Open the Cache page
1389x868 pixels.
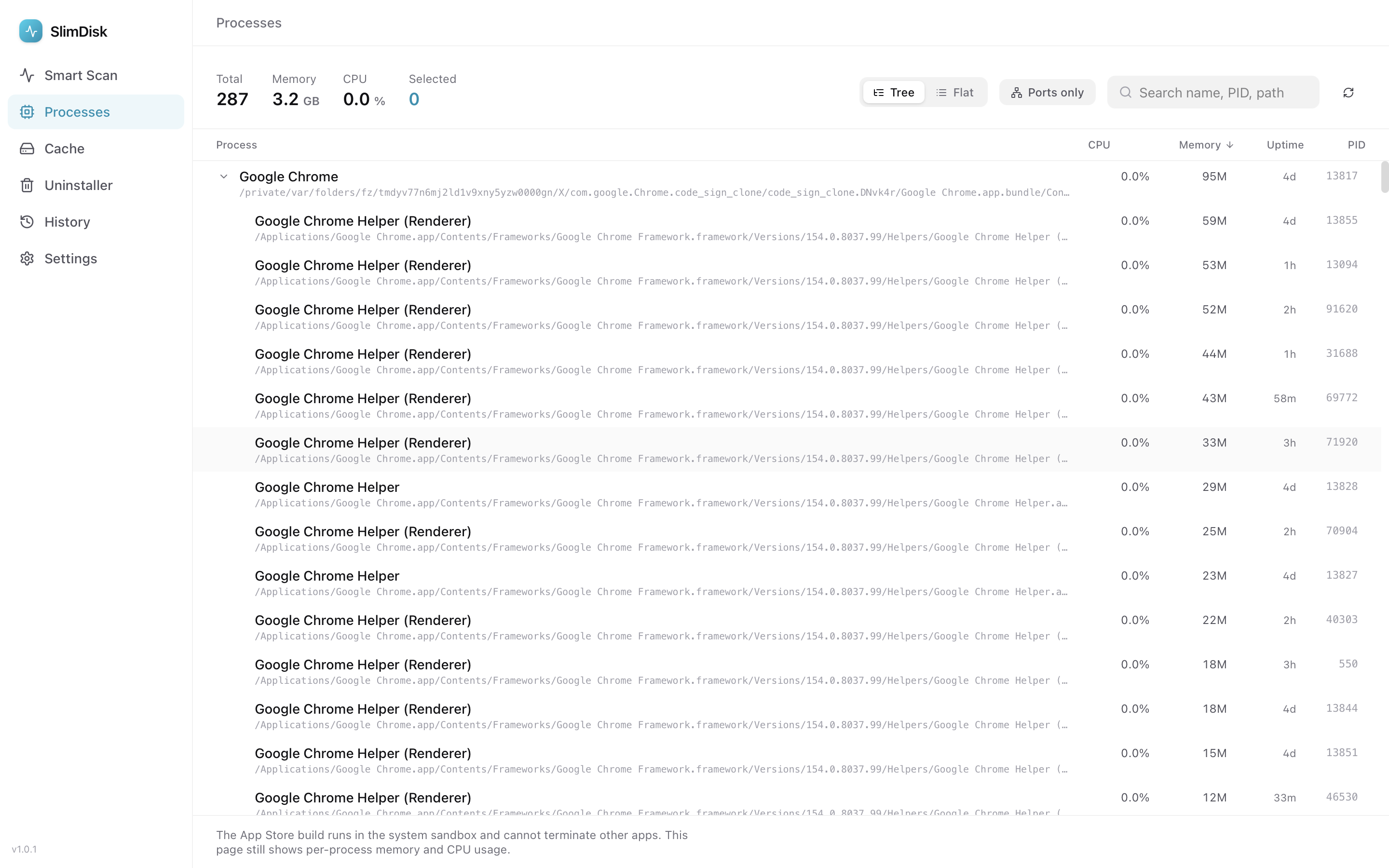click(96, 149)
